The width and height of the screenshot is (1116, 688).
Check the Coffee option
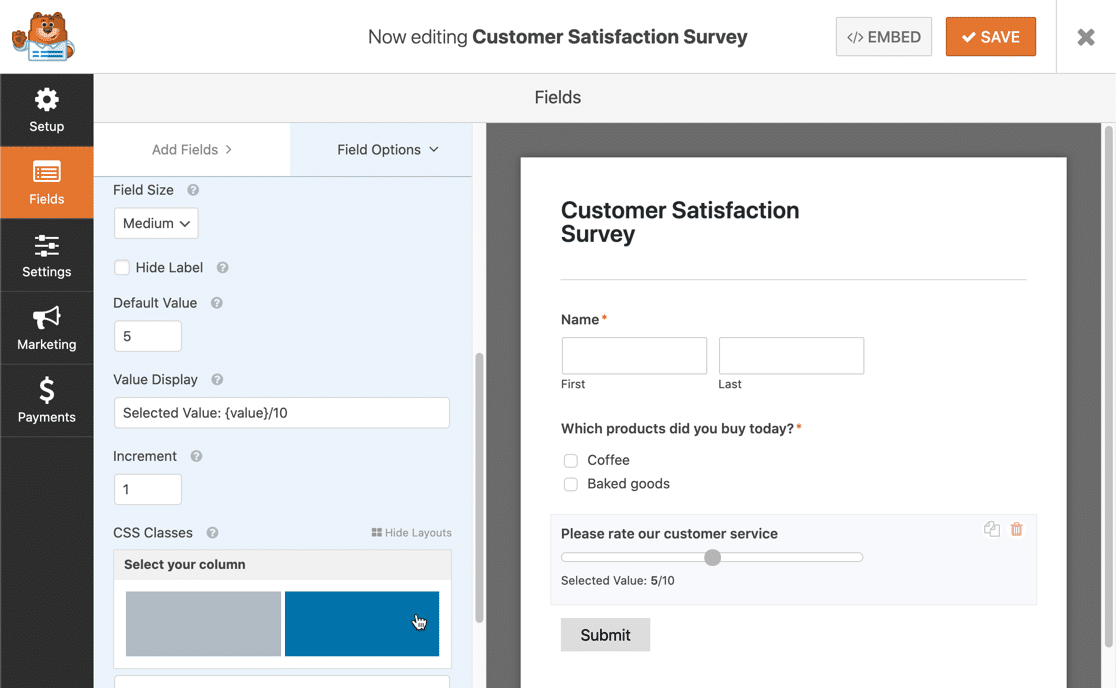pyautogui.click(x=571, y=461)
